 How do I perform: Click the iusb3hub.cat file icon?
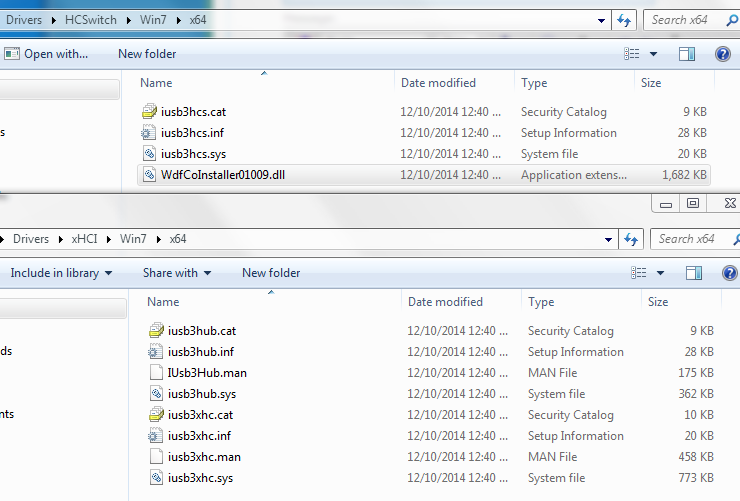pos(156,331)
